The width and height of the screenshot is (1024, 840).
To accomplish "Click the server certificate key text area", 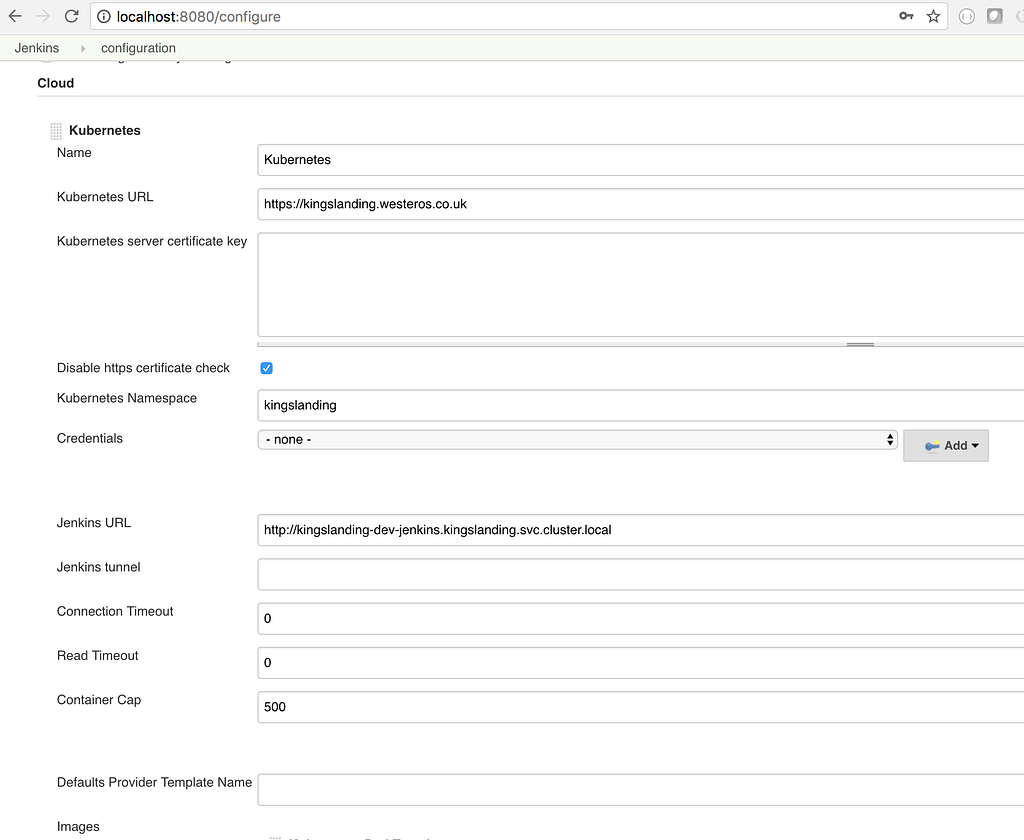I will point(641,285).
